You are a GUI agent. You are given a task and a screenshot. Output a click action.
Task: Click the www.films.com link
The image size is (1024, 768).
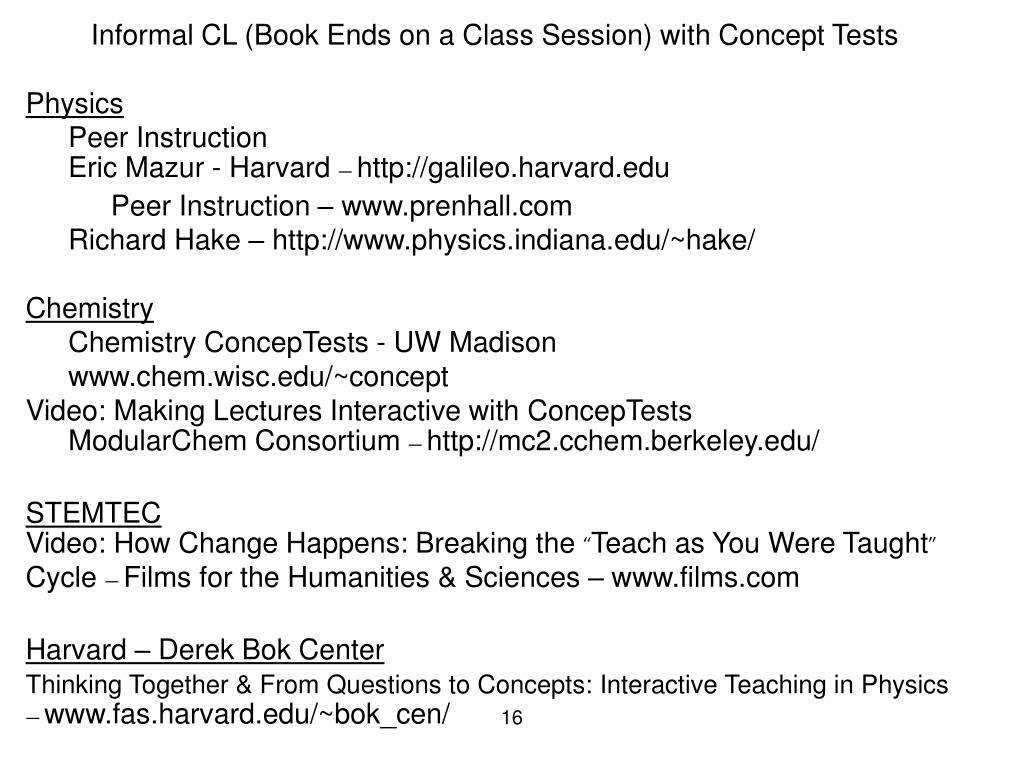[705, 577]
